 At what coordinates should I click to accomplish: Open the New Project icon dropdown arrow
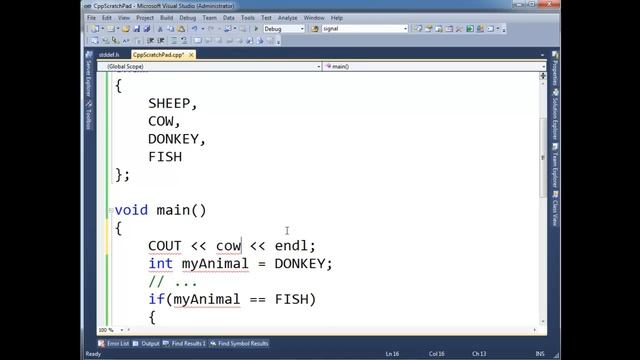point(102,29)
